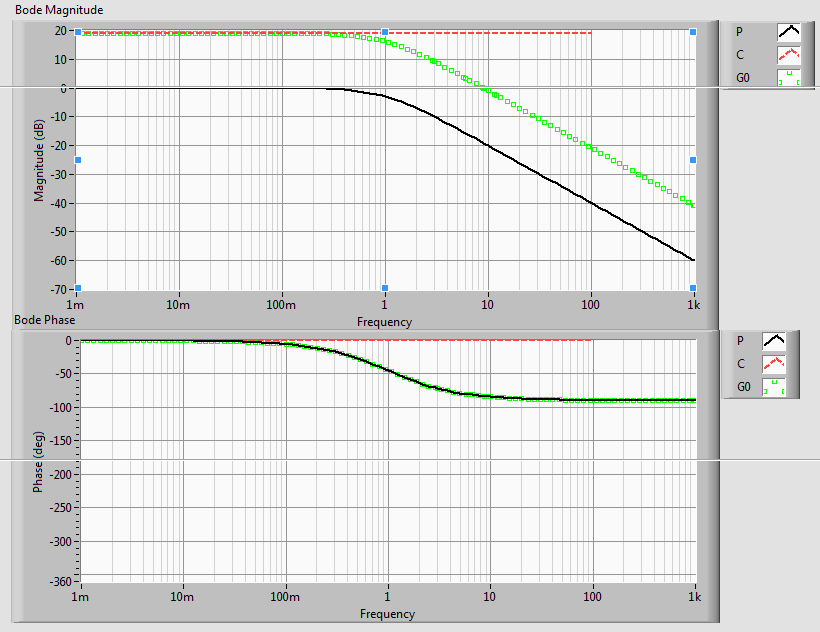820x632 pixels.
Task: Click the -40 magnitude axis marker
Action: pos(59,203)
